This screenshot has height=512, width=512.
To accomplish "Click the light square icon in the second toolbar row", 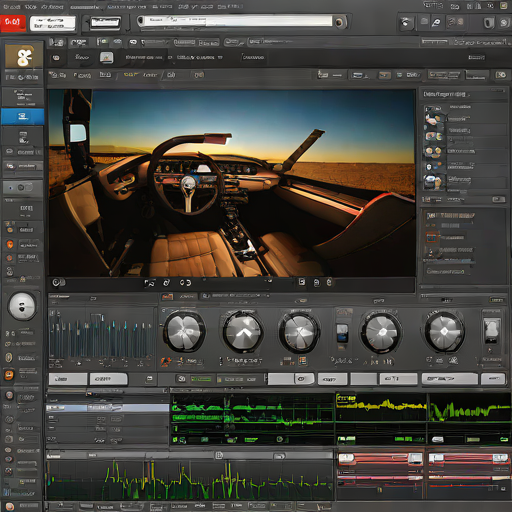I will coord(107,57).
